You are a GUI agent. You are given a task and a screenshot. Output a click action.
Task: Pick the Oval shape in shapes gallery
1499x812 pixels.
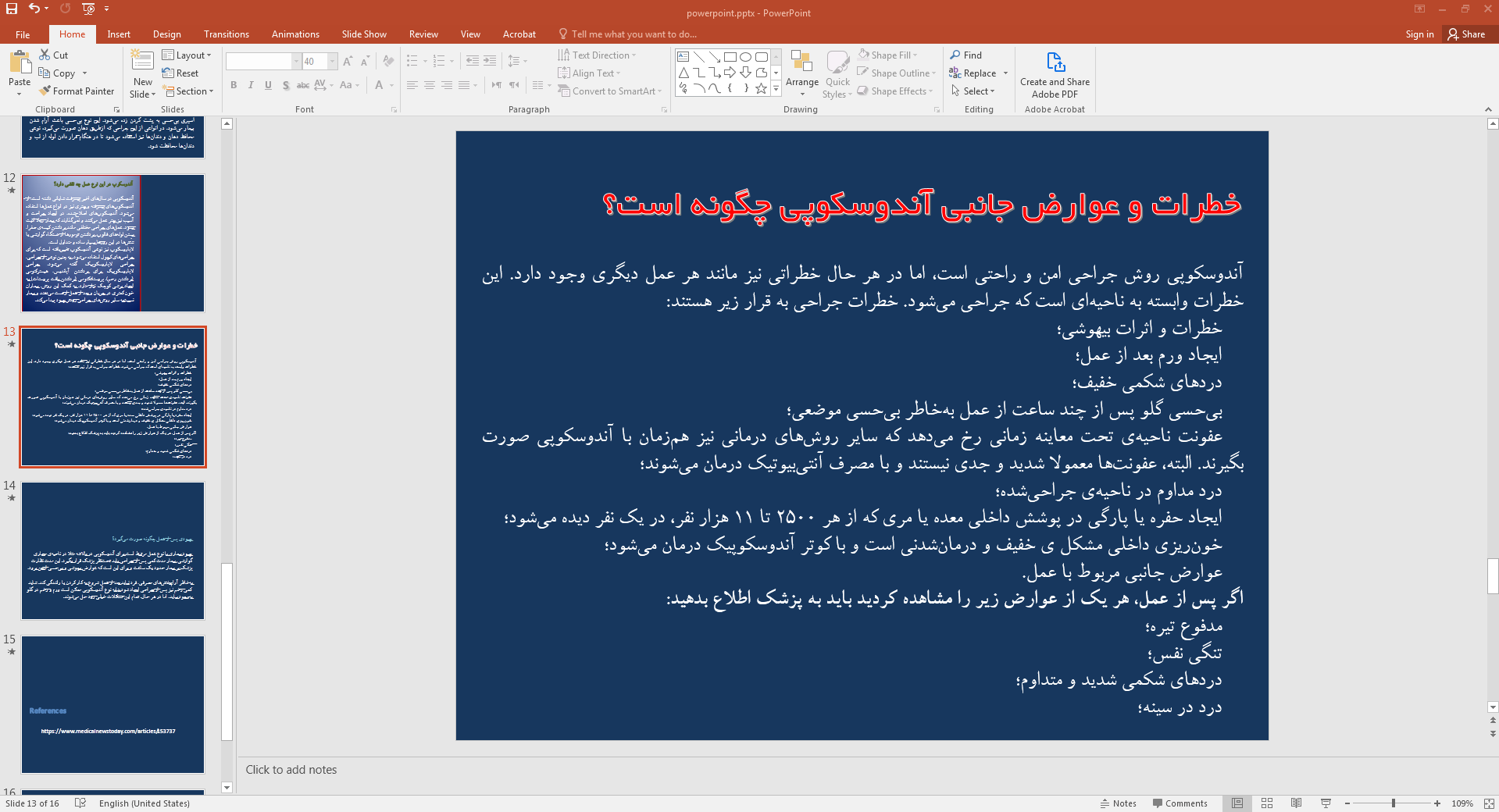(745, 57)
